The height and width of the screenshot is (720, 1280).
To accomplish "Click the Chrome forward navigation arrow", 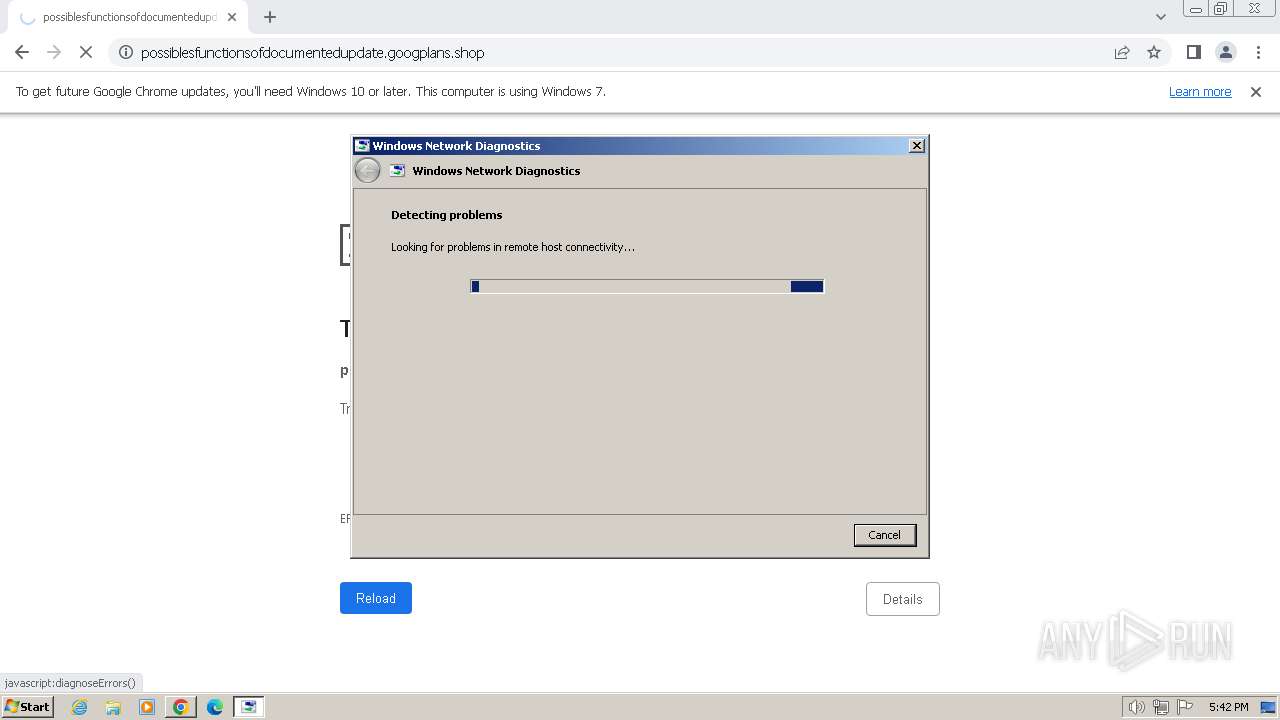I will click(x=54, y=52).
